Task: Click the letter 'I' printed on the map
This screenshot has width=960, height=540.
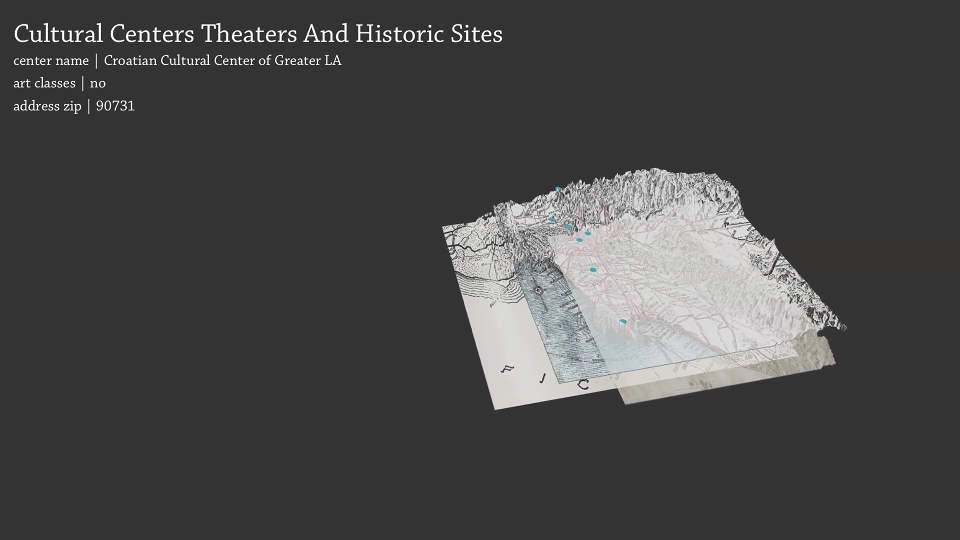Action: [x=544, y=377]
